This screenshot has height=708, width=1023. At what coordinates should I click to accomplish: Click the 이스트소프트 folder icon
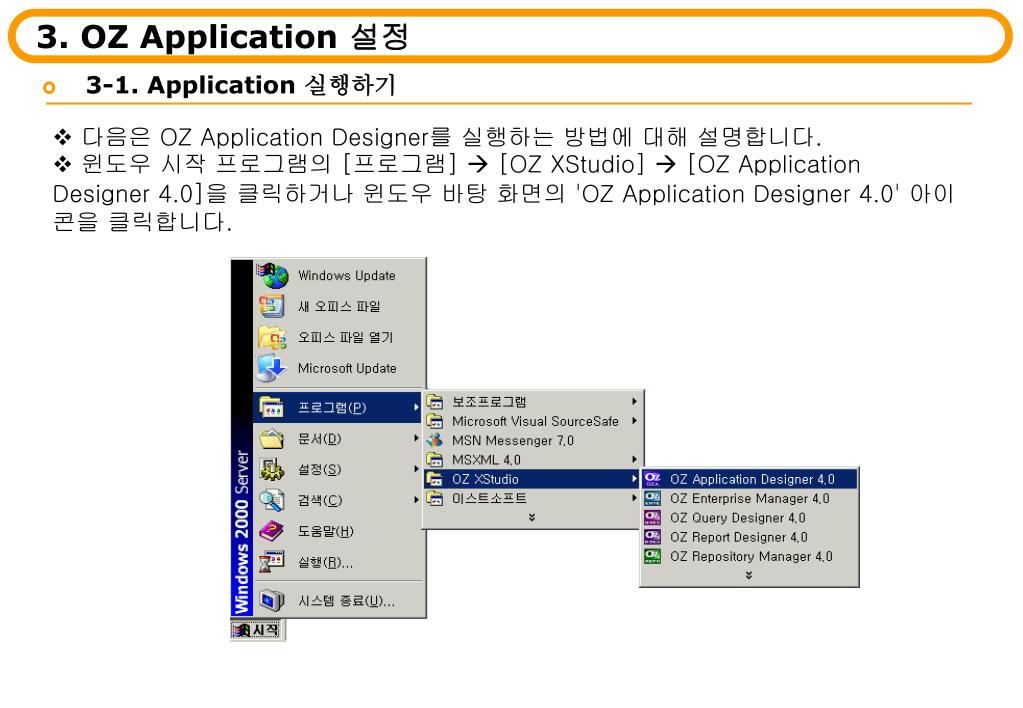tap(435, 499)
